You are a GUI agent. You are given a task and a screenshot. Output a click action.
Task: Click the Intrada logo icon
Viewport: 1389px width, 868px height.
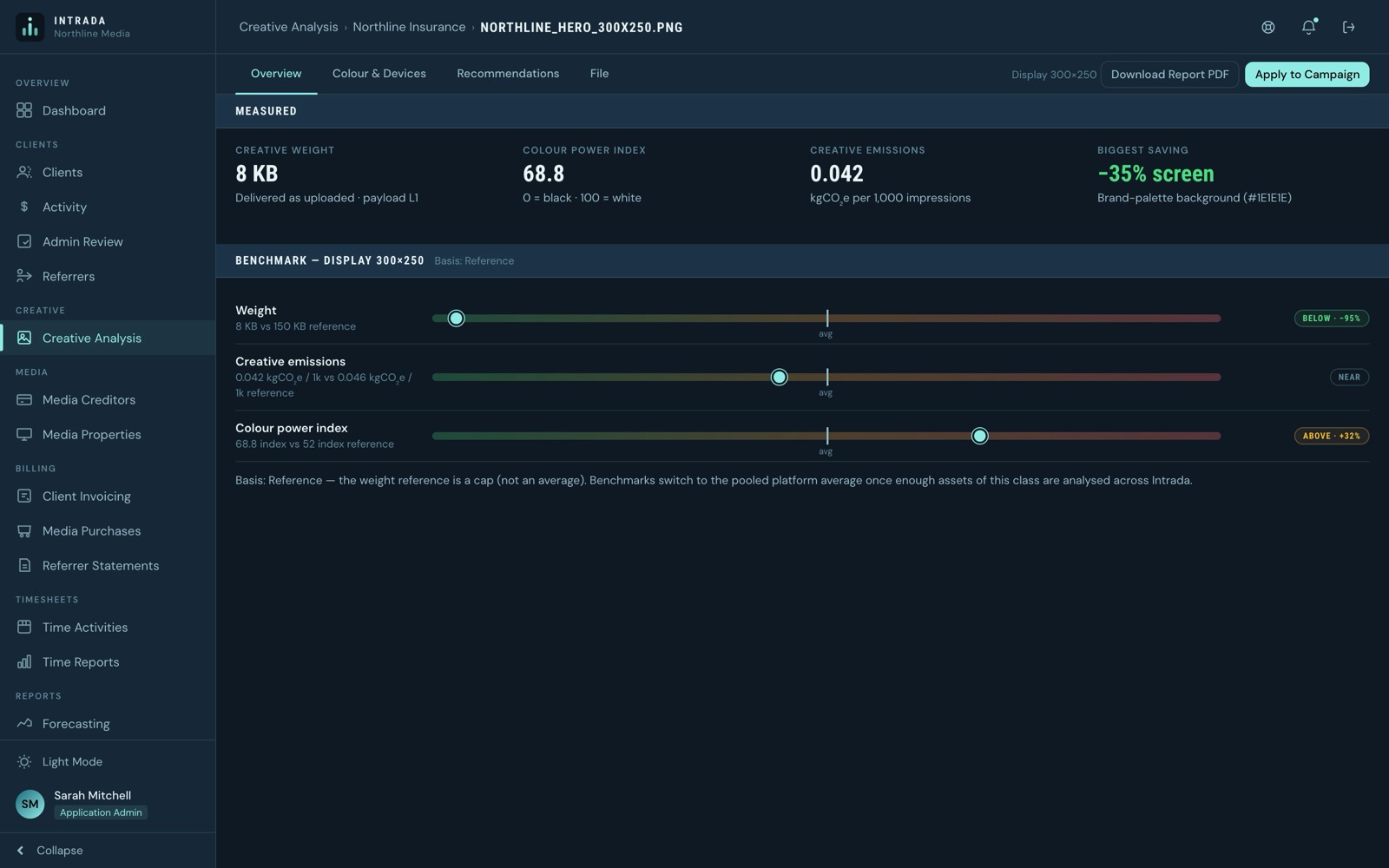click(x=30, y=27)
